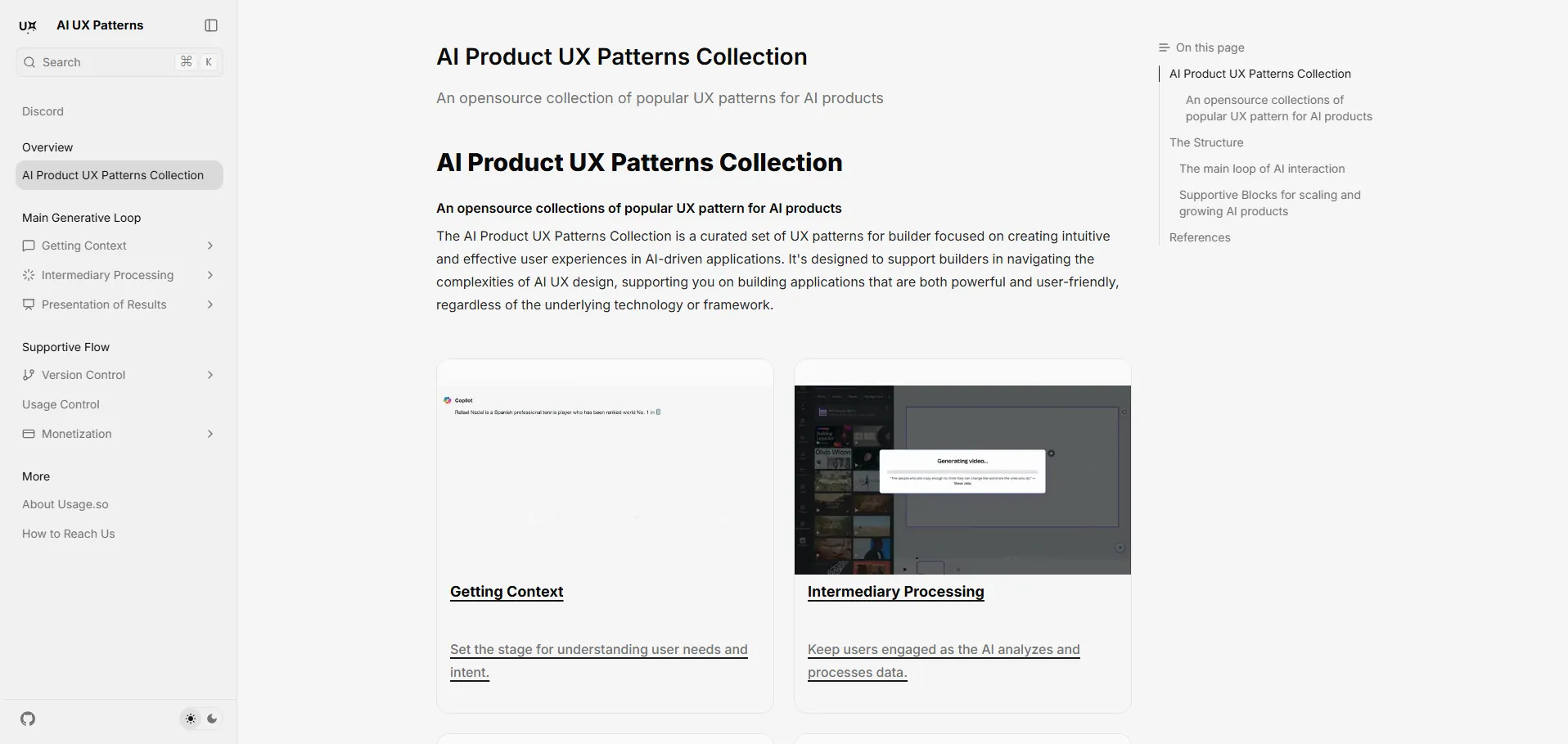Open the Getting Context card title link
The width and height of the screenshot is (1568, 744).
(507, 592)
